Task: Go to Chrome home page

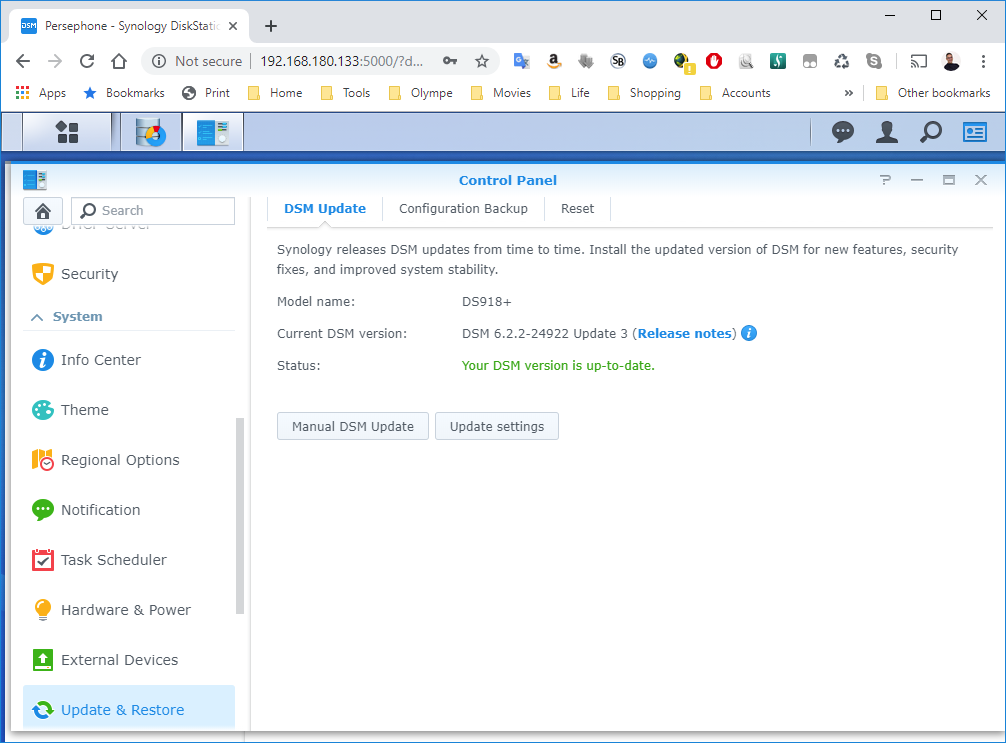Action: (119, 62)
